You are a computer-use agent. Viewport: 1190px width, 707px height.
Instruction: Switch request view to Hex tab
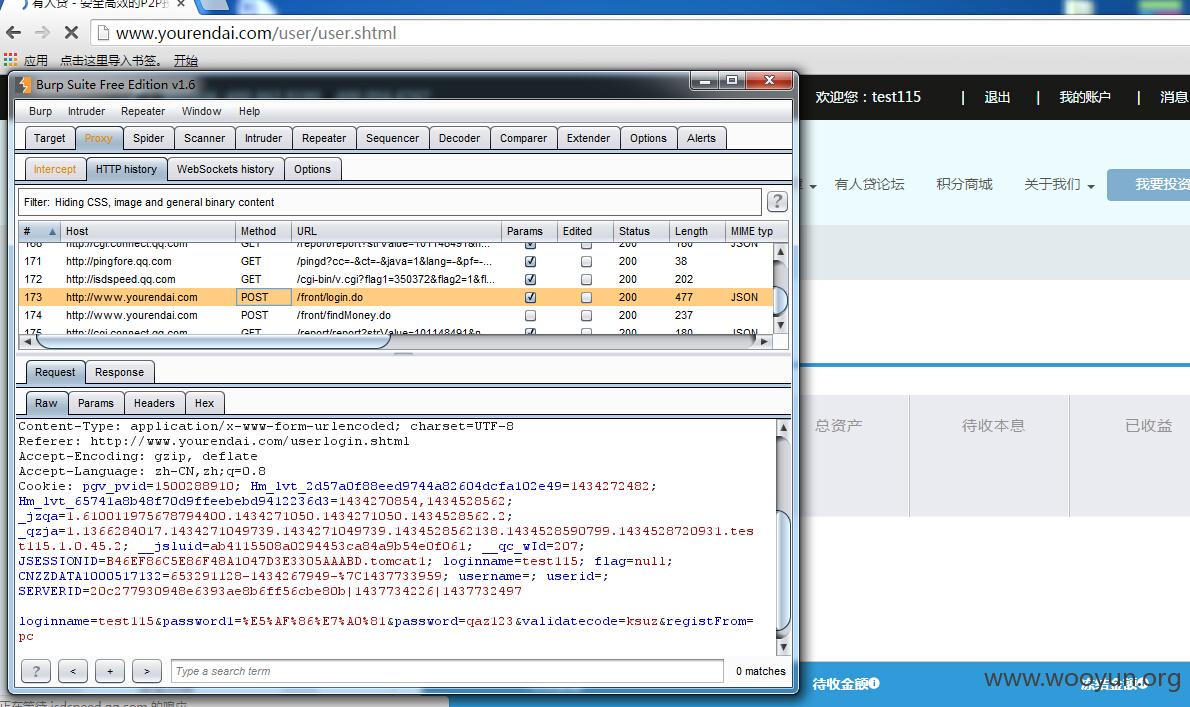tap(204, 404)
